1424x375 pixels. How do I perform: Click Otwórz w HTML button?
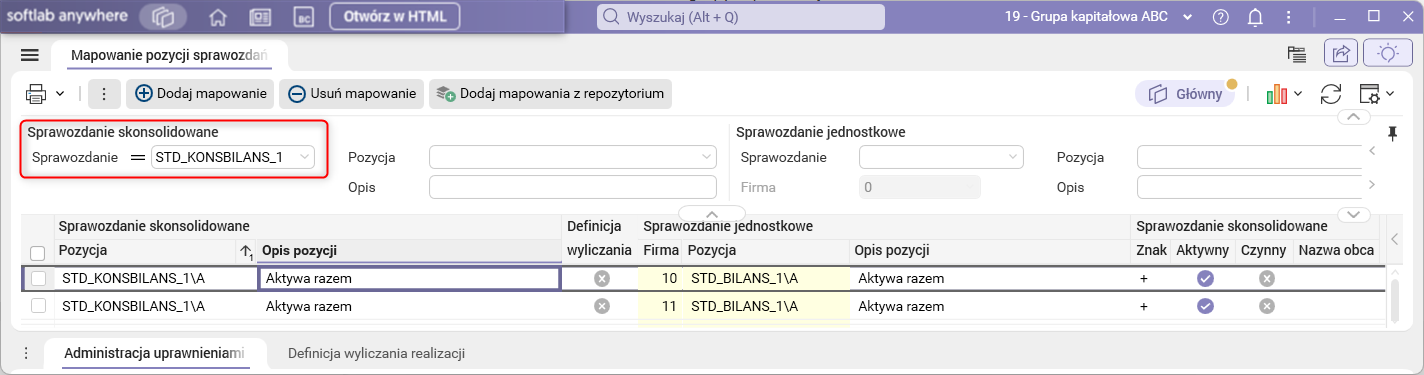394,17
